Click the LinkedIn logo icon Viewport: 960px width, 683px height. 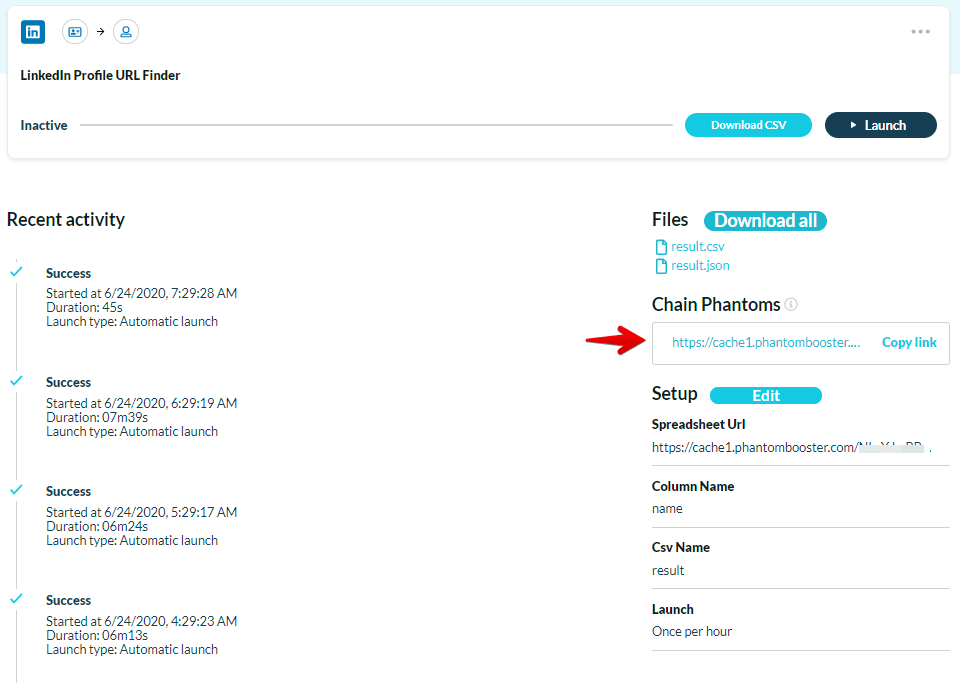tap(33, 32)
